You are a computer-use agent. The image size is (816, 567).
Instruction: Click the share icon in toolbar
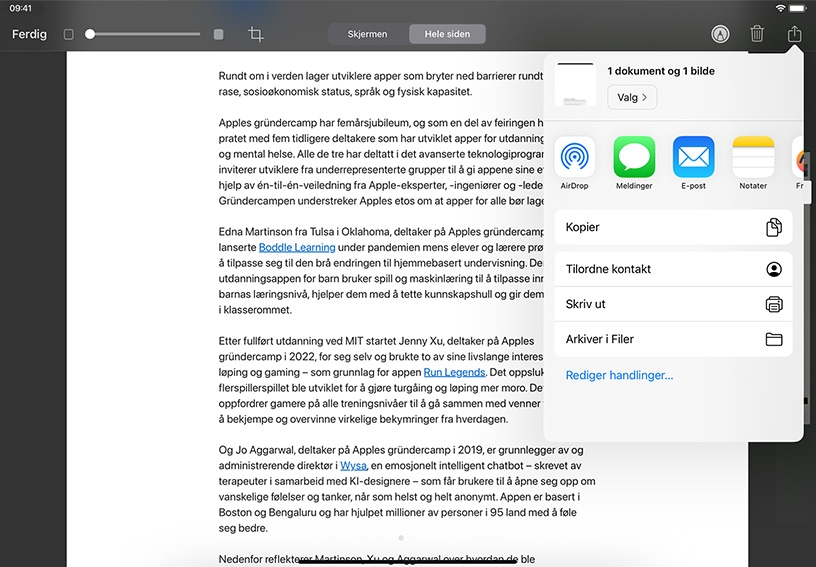794,34
